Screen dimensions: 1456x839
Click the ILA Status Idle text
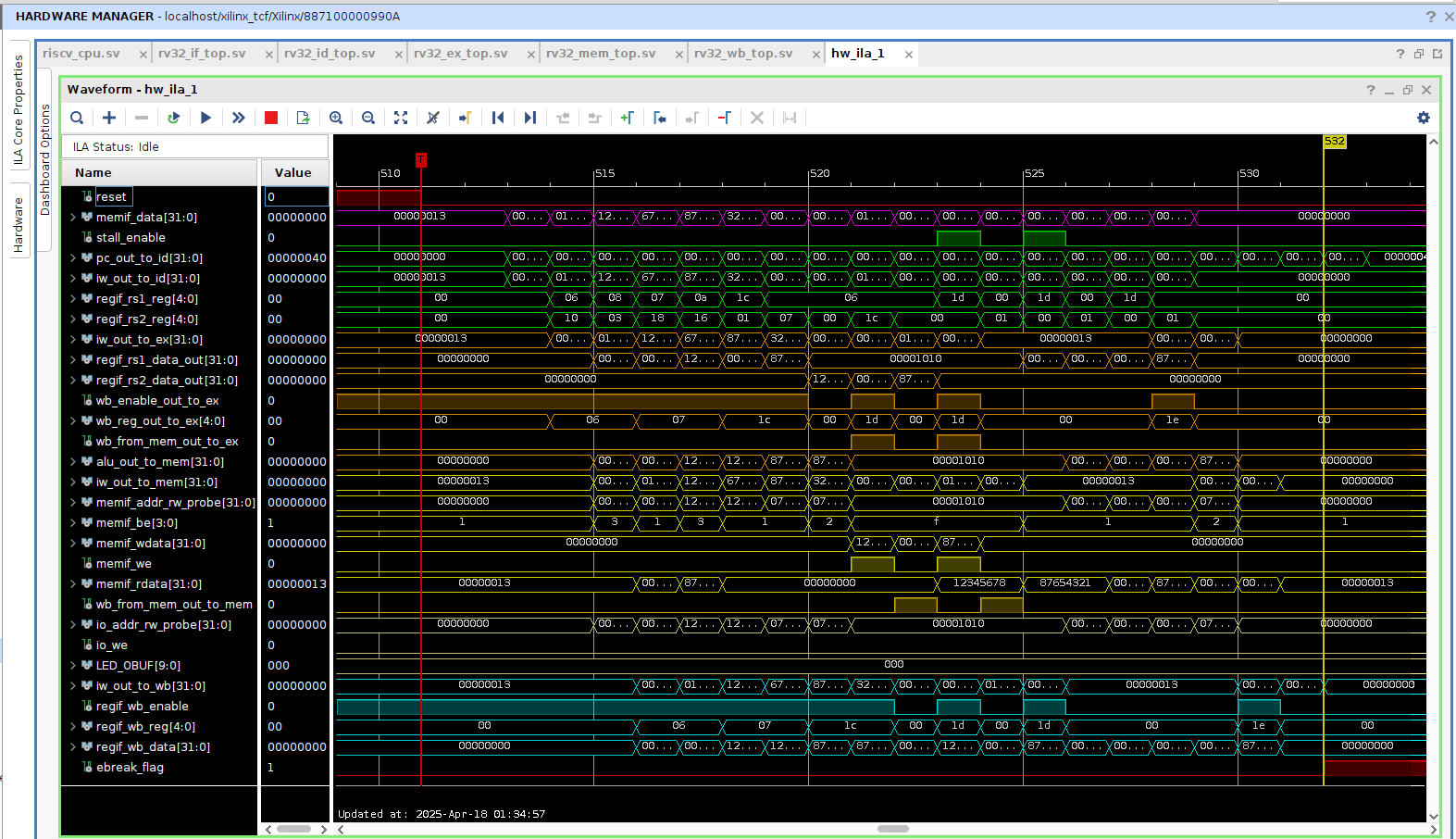tap(116, 147)
